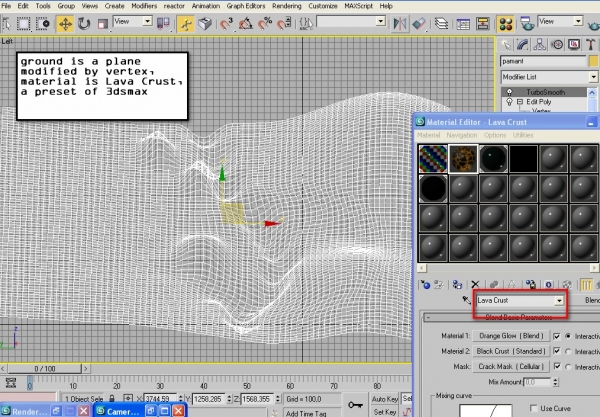600x417 pixels.
Task: Collapse the Edit Poly modifier tree
Action: pos(520,102)
